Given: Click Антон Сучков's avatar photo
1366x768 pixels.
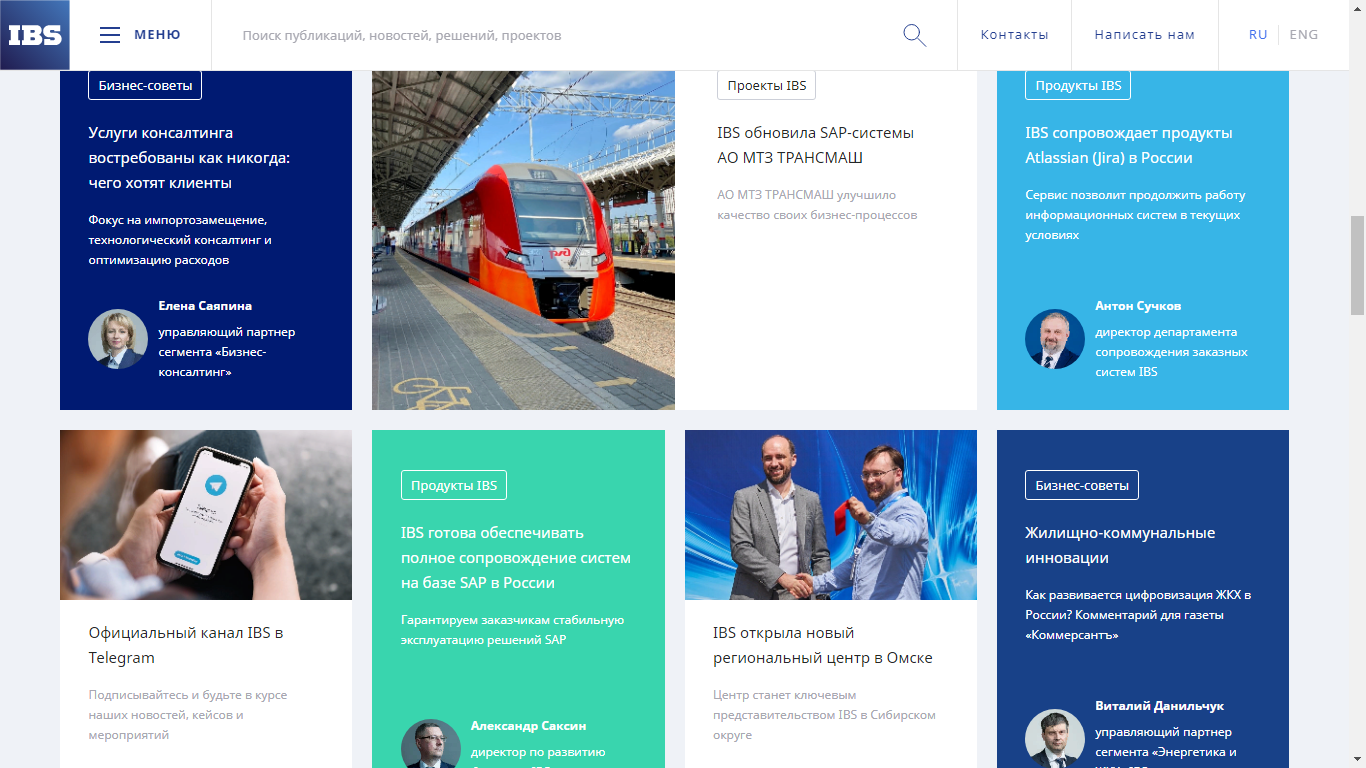Looking at the screenshot, I should pos(1054,339).
